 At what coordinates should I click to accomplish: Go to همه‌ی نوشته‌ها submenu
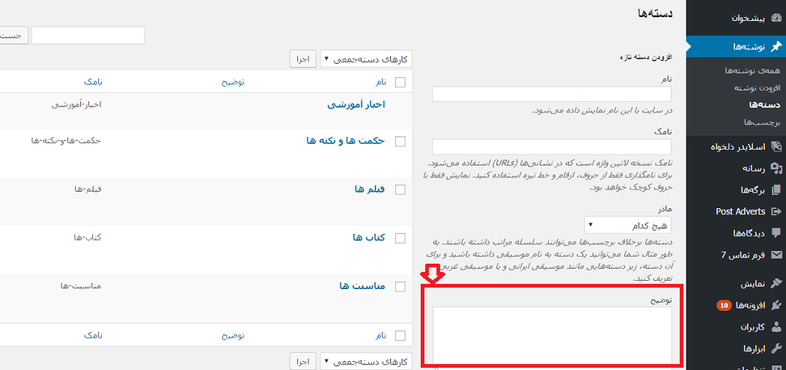(752, 71)
